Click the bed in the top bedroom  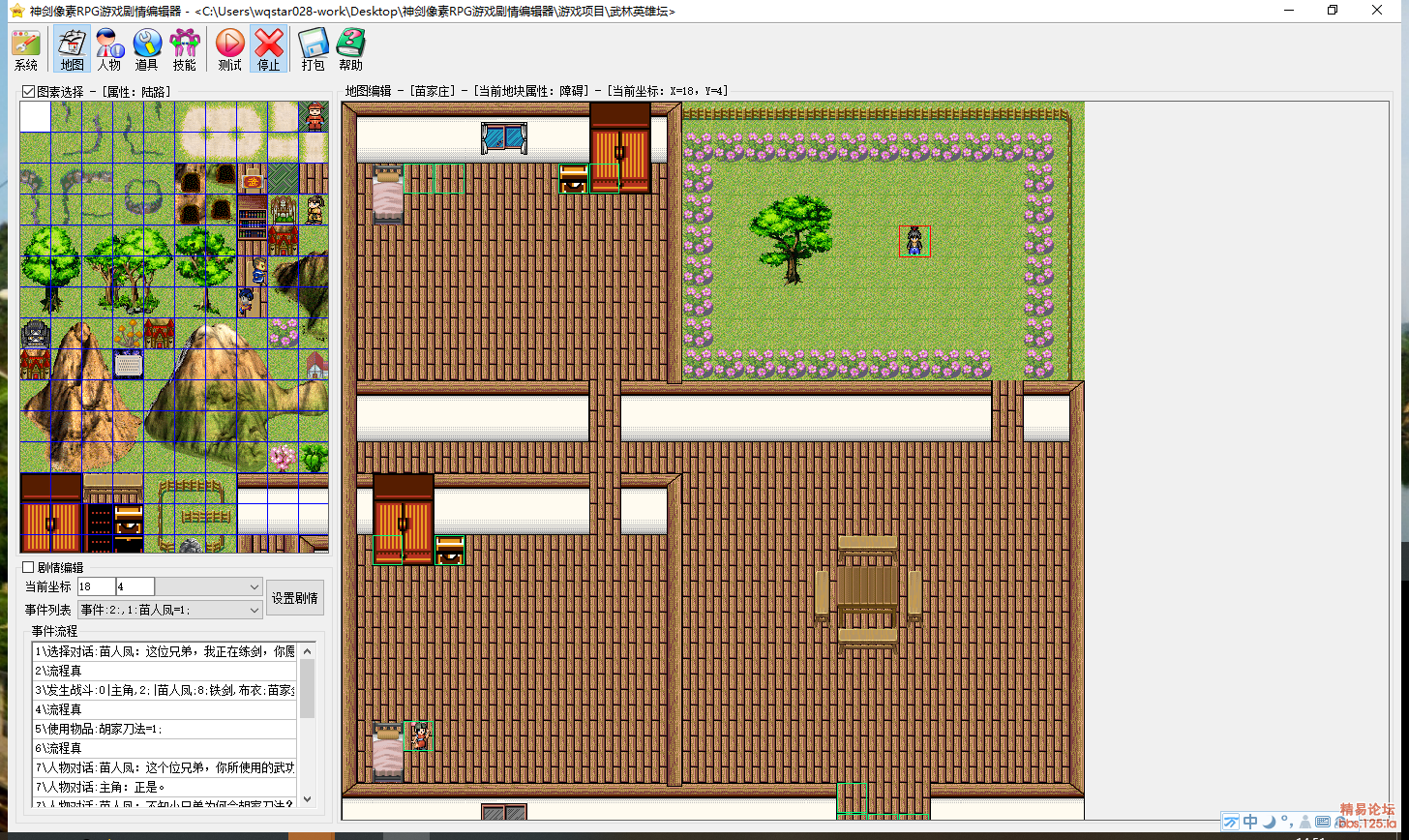[x=388, y=195]
